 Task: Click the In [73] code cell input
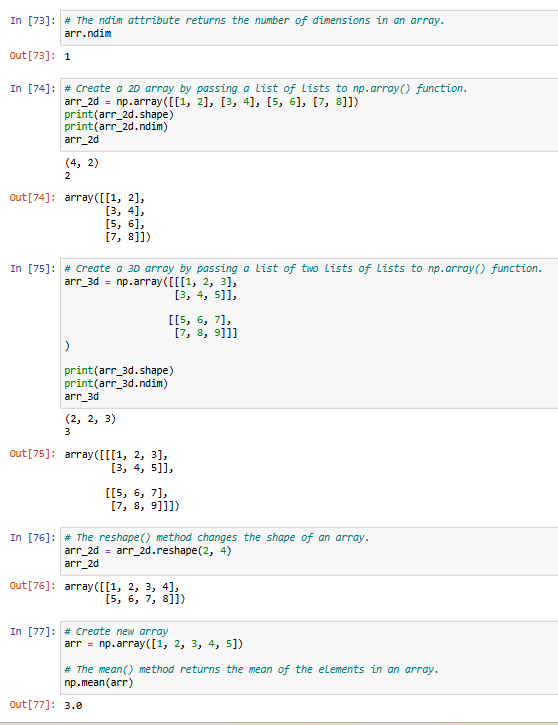click(309, 28)
